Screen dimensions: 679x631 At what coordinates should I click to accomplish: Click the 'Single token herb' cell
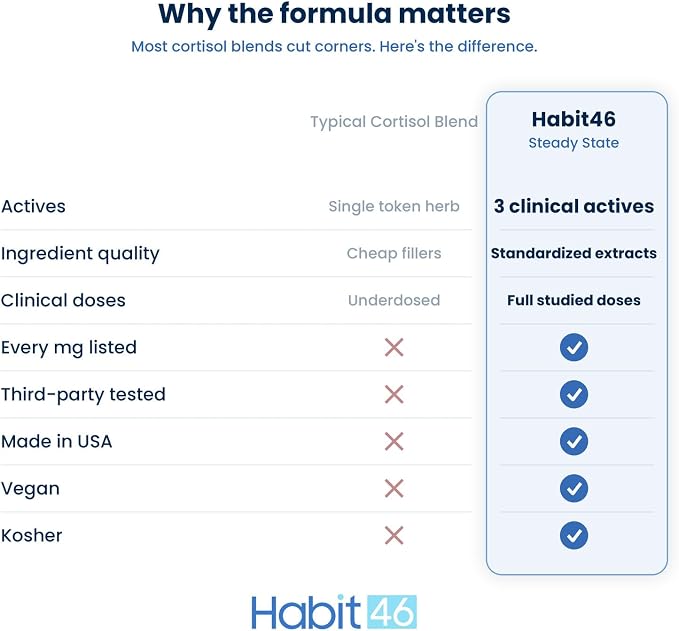pos(394,206)
